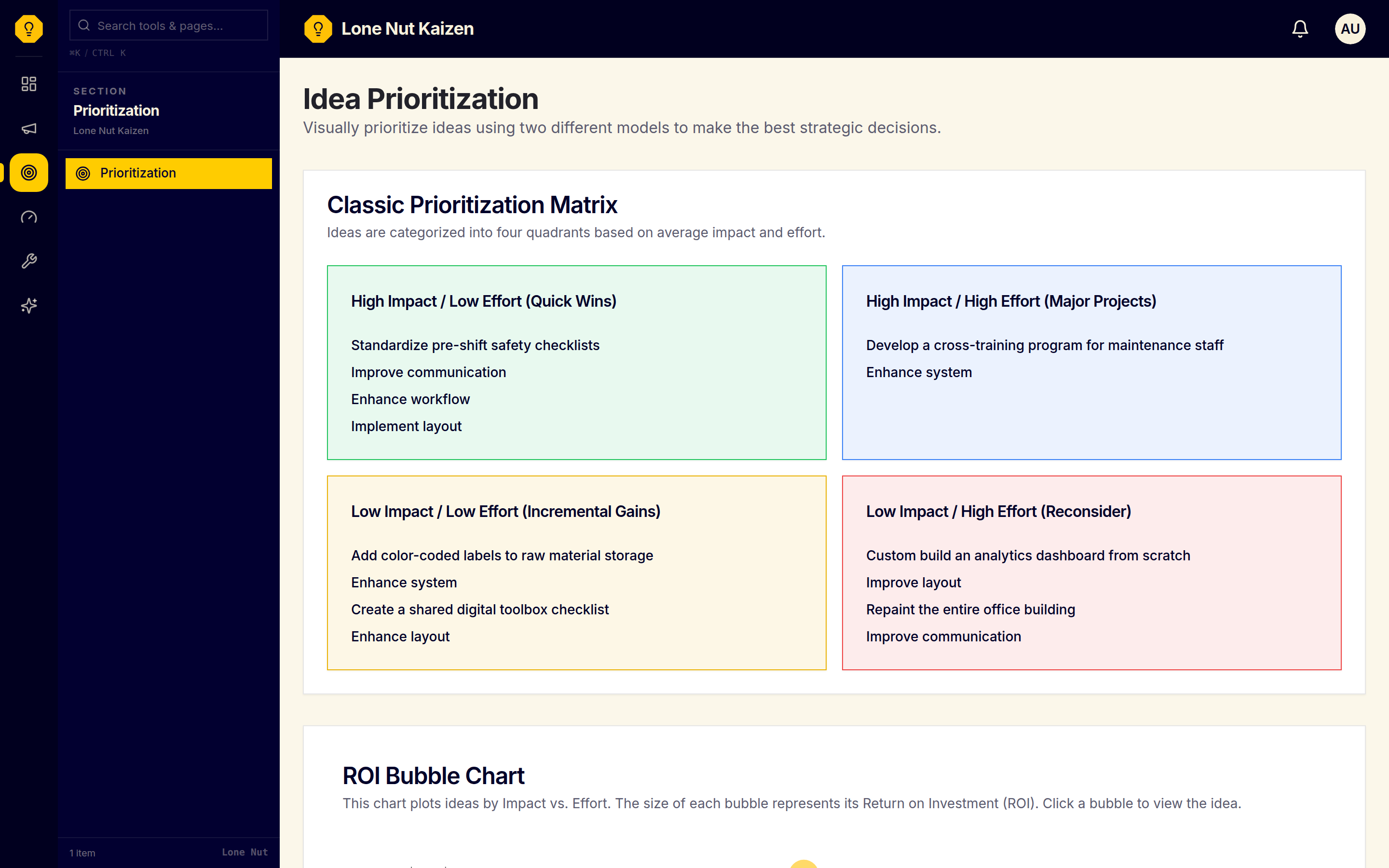
Task: Click the Lone Nut Kaizen title link
Action: [x=408, y=29]
